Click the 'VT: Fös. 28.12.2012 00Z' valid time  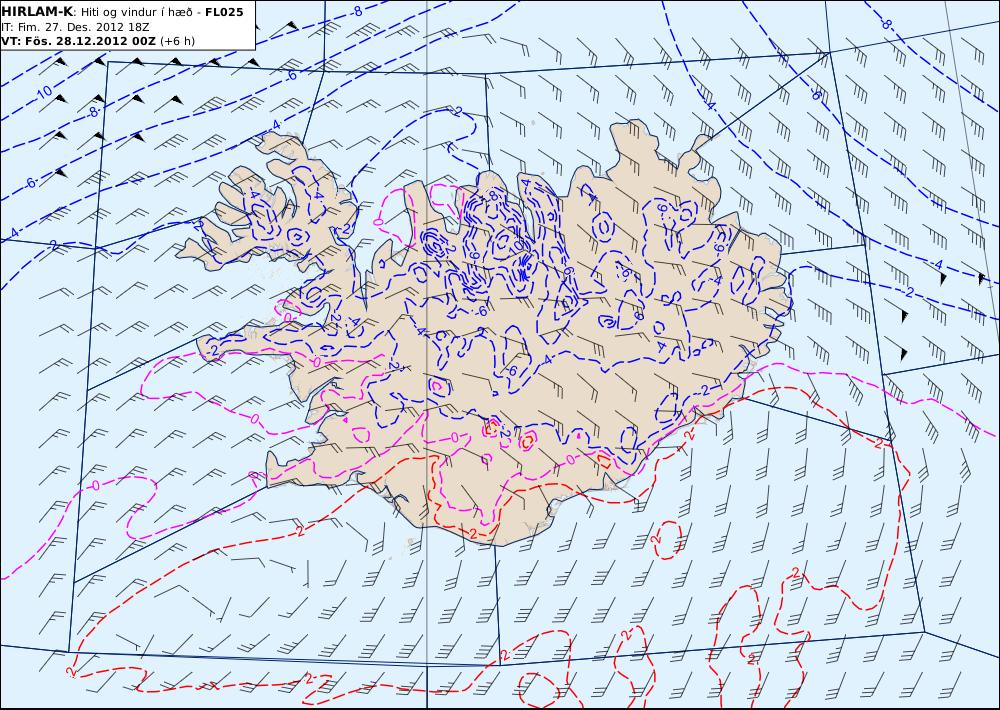[x=78, y=41]
